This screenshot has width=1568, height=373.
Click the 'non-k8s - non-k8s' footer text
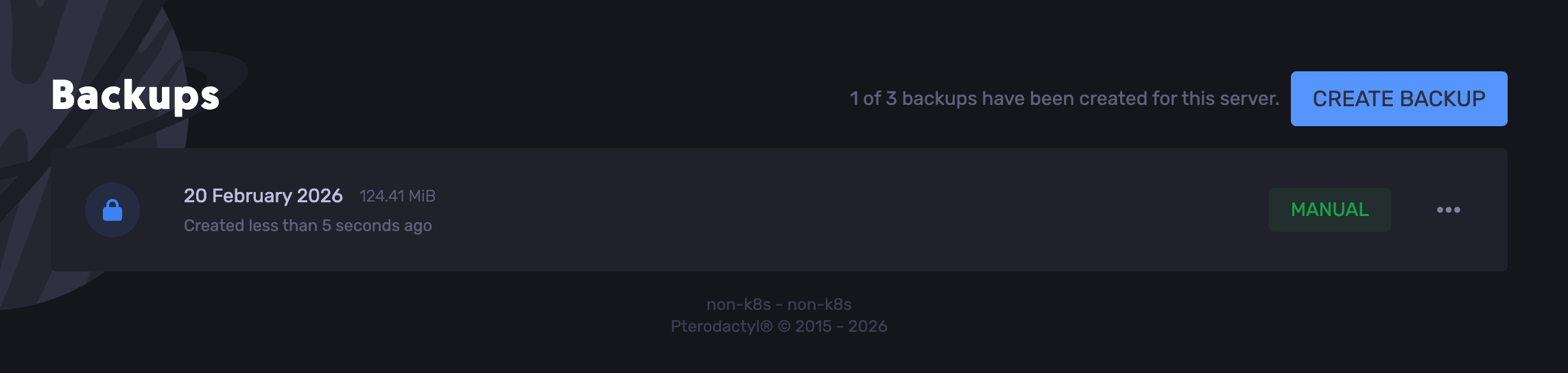(x=779, y=304)
